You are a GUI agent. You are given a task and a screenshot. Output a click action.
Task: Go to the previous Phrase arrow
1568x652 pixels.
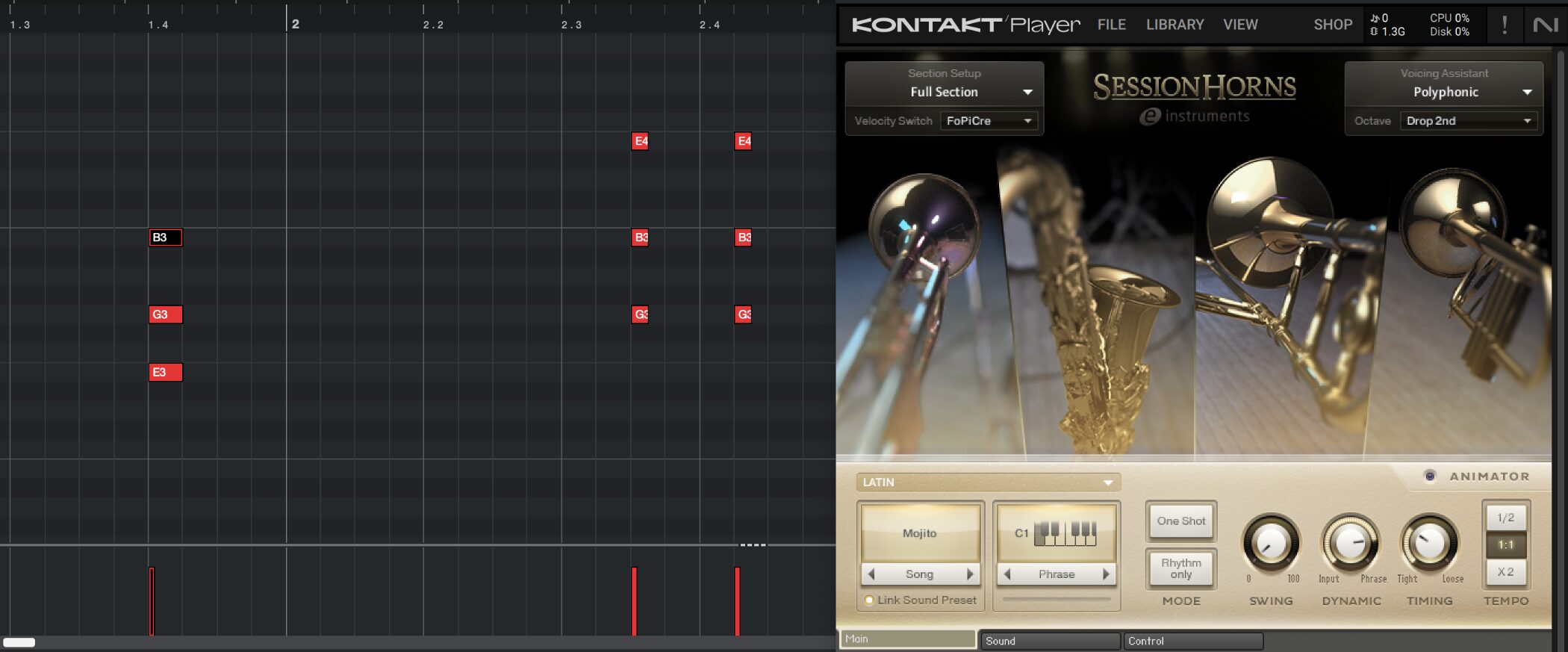[x=1007, y=574]
